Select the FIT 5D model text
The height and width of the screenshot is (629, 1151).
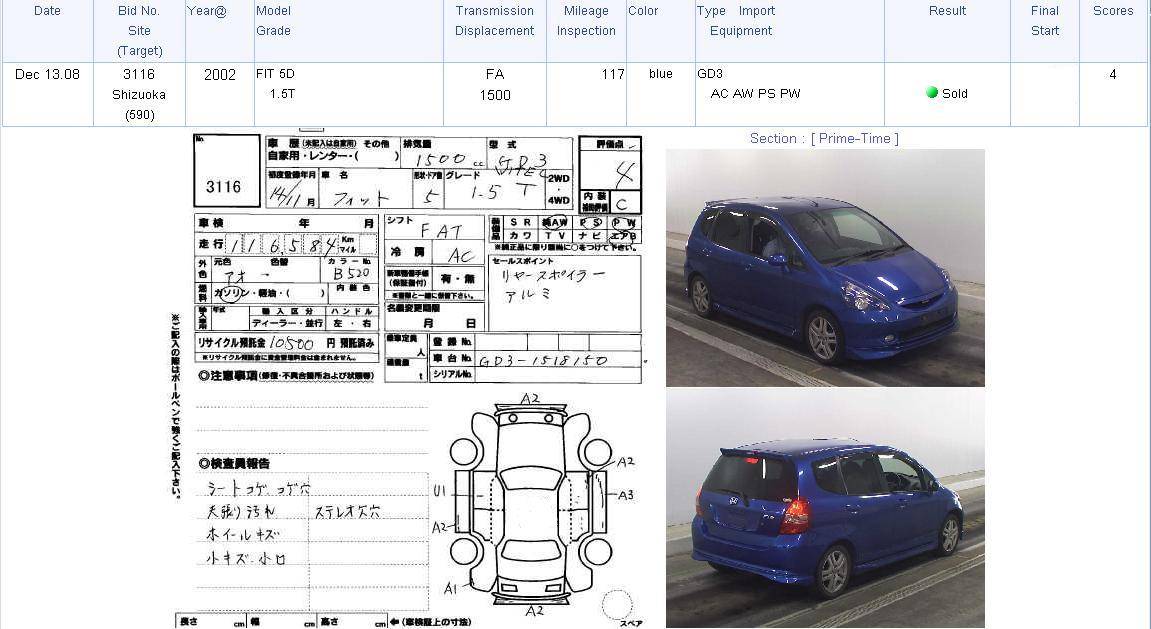coord(275,74)
